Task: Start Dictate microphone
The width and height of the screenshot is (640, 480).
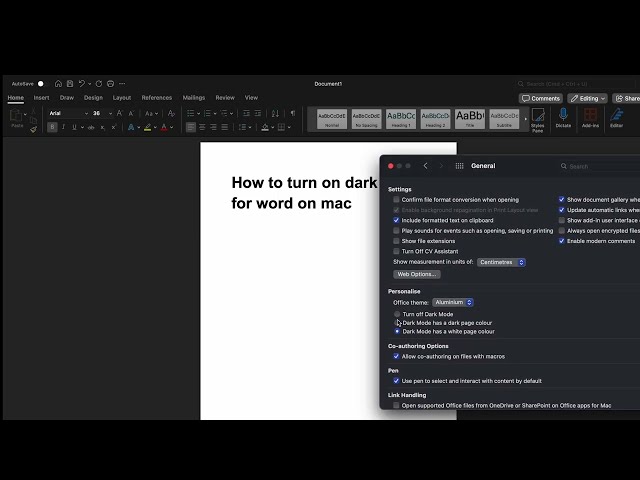Action: tap(563, 118)
